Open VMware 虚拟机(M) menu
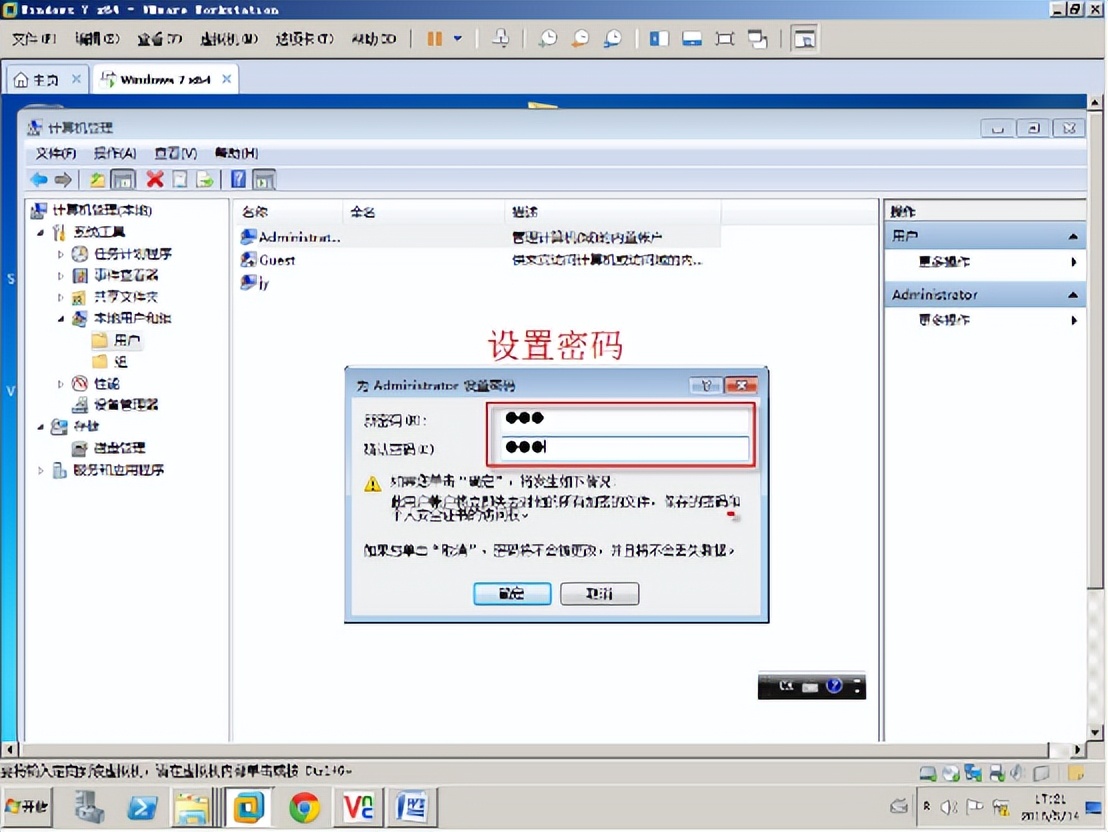 pyautogui.click(x=229, y=39)
